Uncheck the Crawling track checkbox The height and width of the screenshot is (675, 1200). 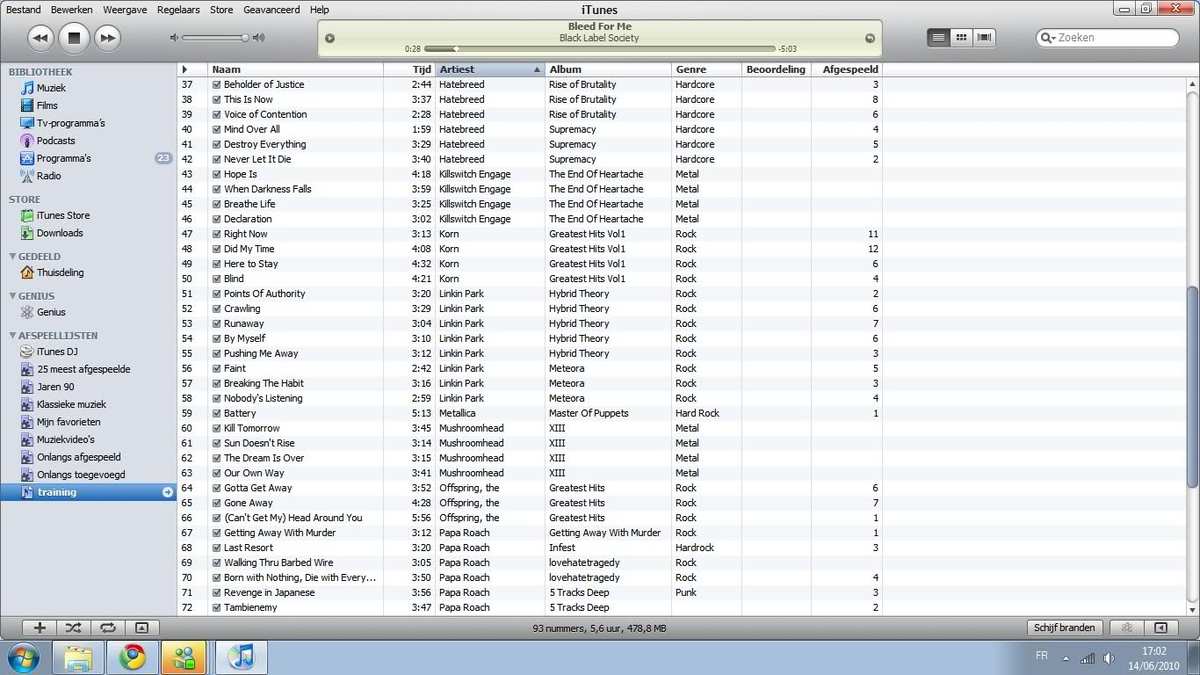click(216, 309)
